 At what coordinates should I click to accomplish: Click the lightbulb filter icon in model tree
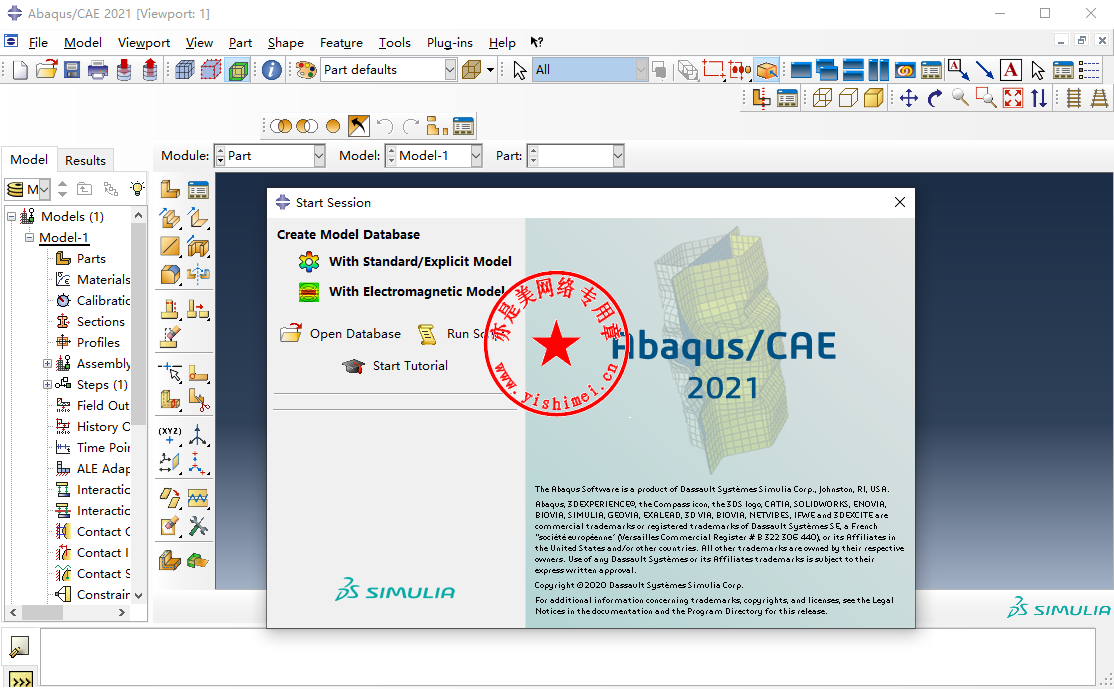pos(136,188)
